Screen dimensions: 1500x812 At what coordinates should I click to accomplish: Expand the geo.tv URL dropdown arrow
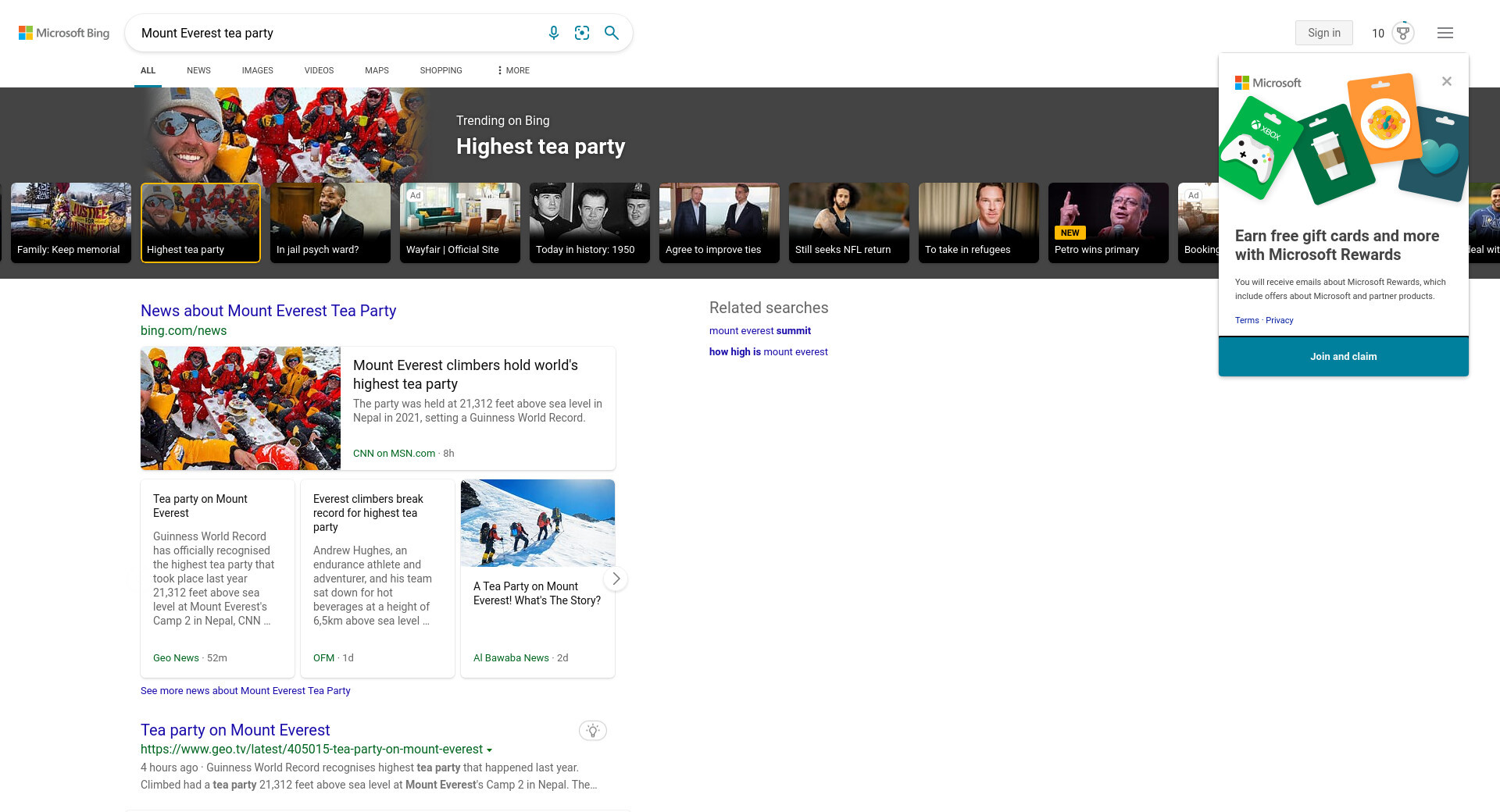click(490, 750)
